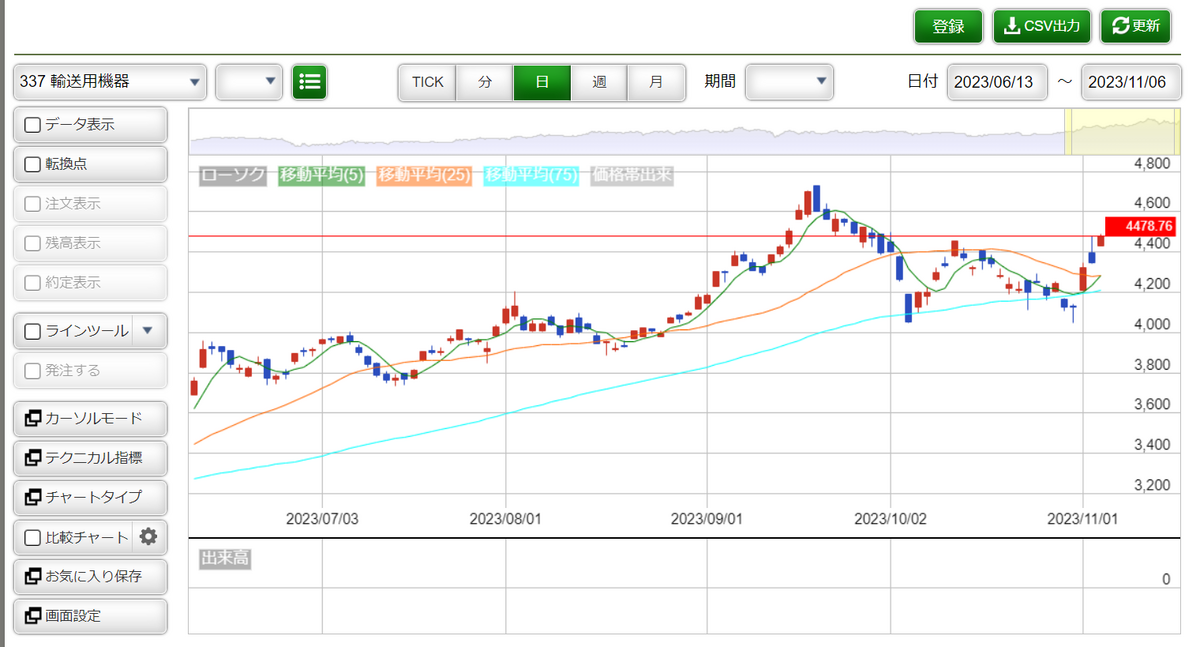This screenshot has width=1200, height=647.
Task: Open the gear settings for 比較チャート
Action: point(149,537)
